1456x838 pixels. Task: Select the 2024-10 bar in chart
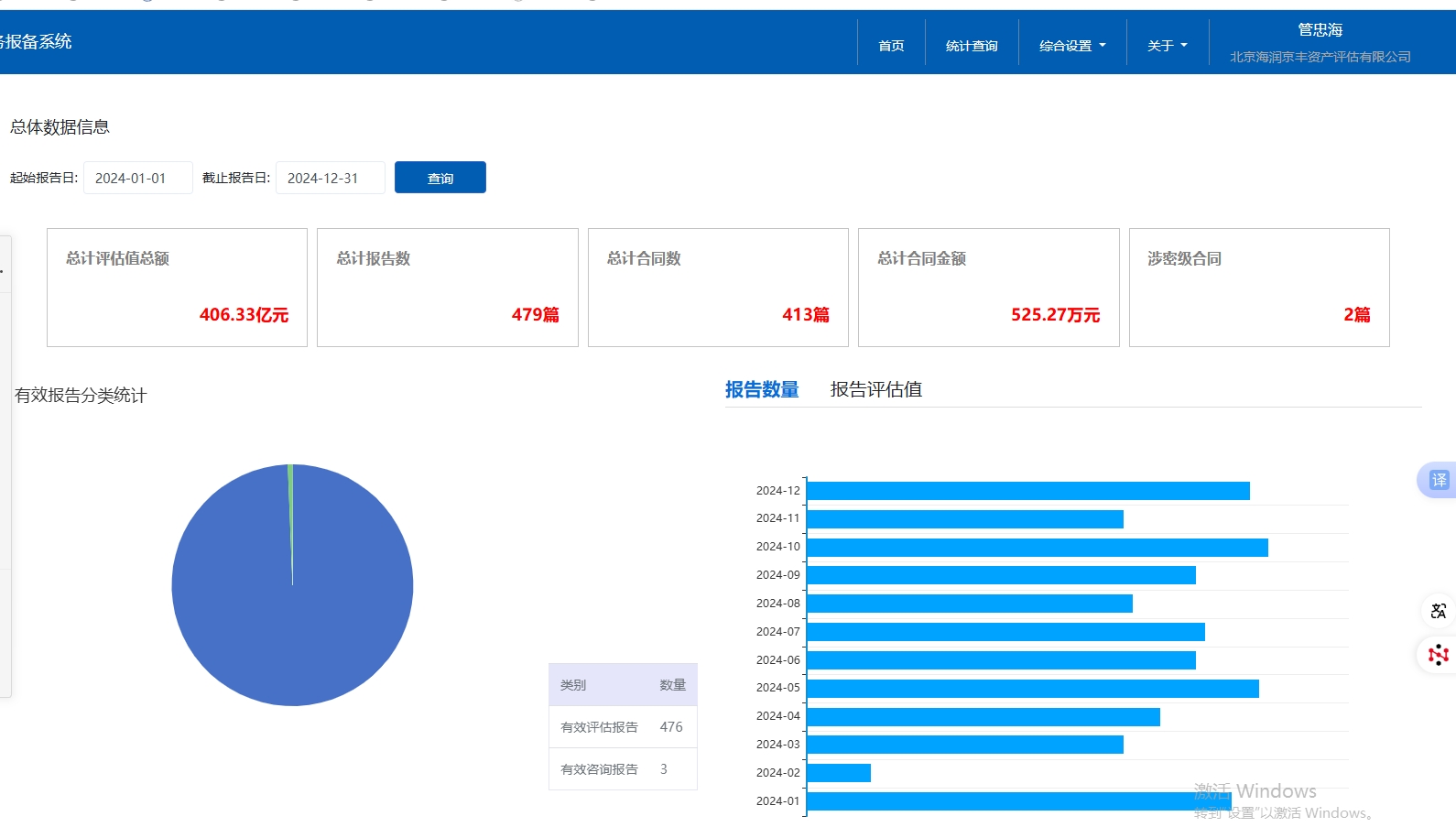1037,548
